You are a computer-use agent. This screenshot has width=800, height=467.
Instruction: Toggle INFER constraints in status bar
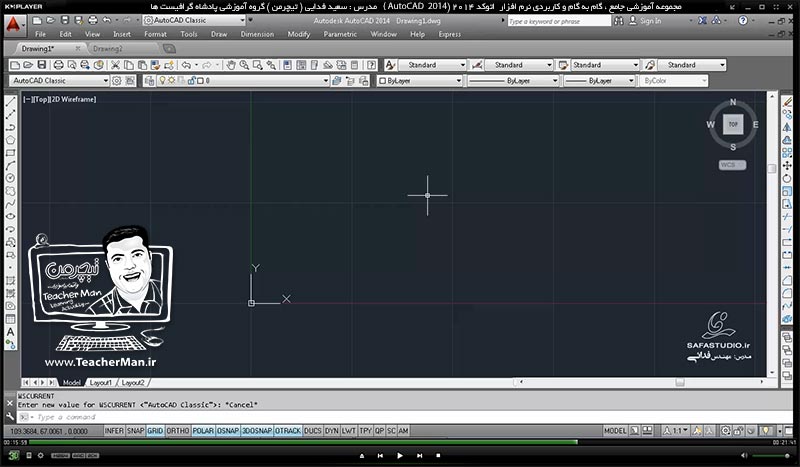[x=114, y=431]
